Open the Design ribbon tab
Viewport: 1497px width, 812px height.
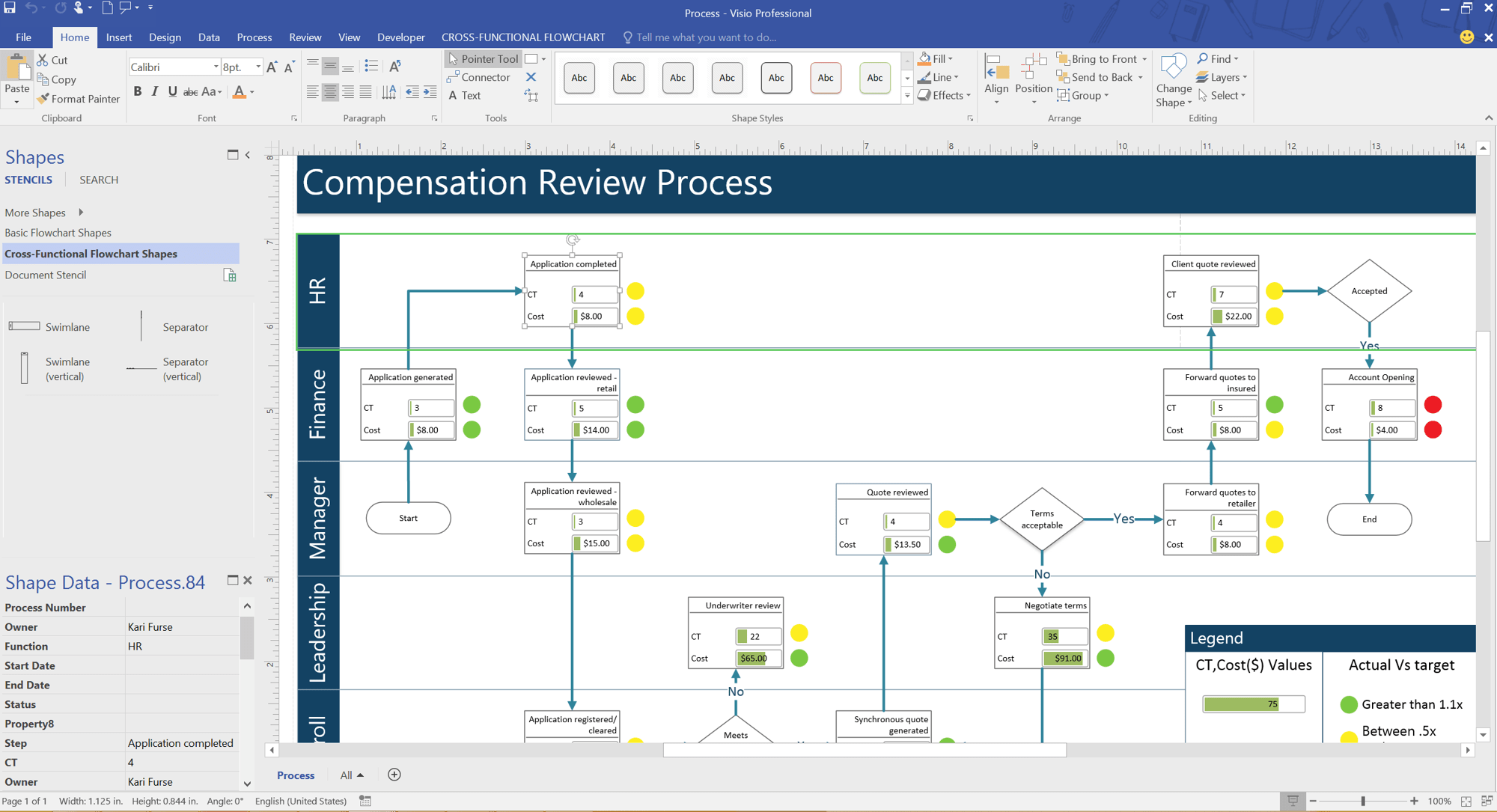pos(165,37)
